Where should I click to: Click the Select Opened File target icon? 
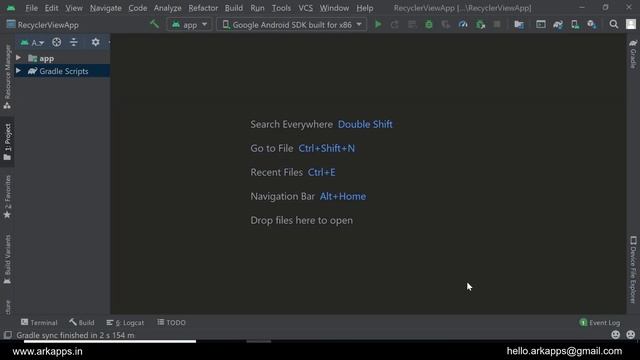pyautogui.click(x=57, y=42)
